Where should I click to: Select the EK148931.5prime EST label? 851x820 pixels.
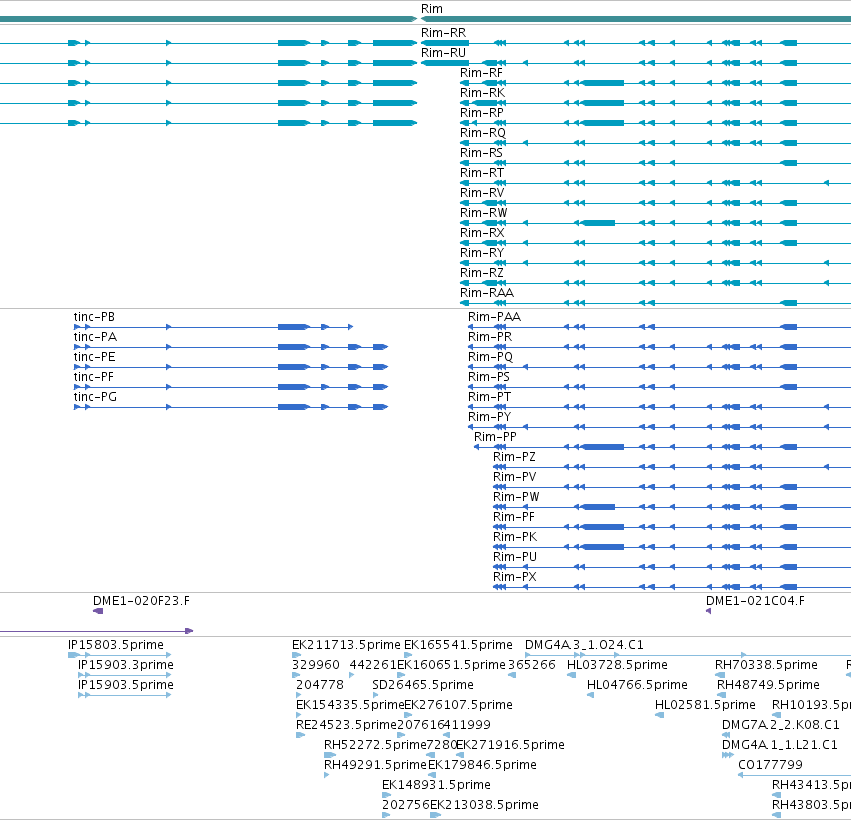(436, 785)
